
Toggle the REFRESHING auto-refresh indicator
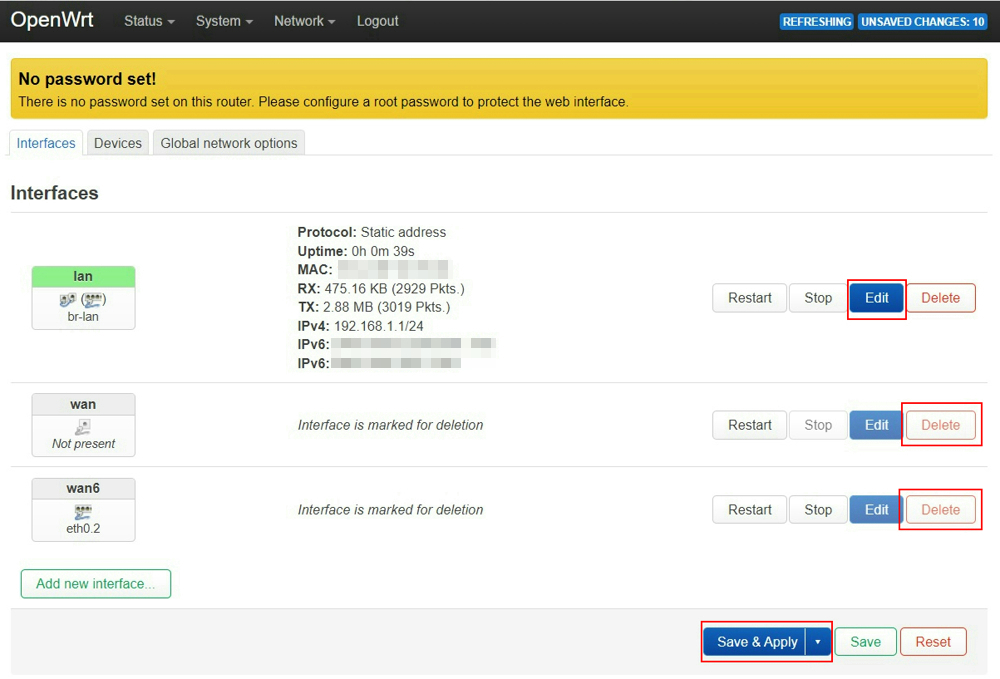(x=816, y=21)
